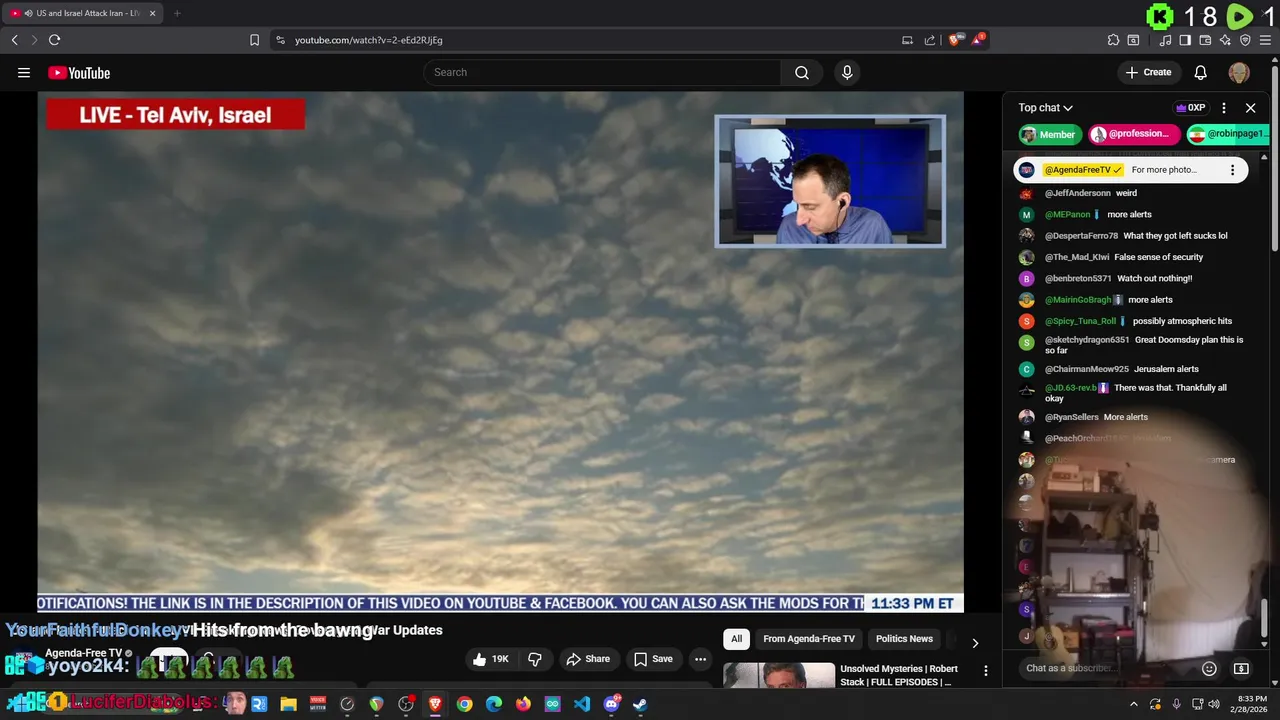This screenshot has width=1280, height=720.
Task: Click the Member chat badge
Action: 1049,134
